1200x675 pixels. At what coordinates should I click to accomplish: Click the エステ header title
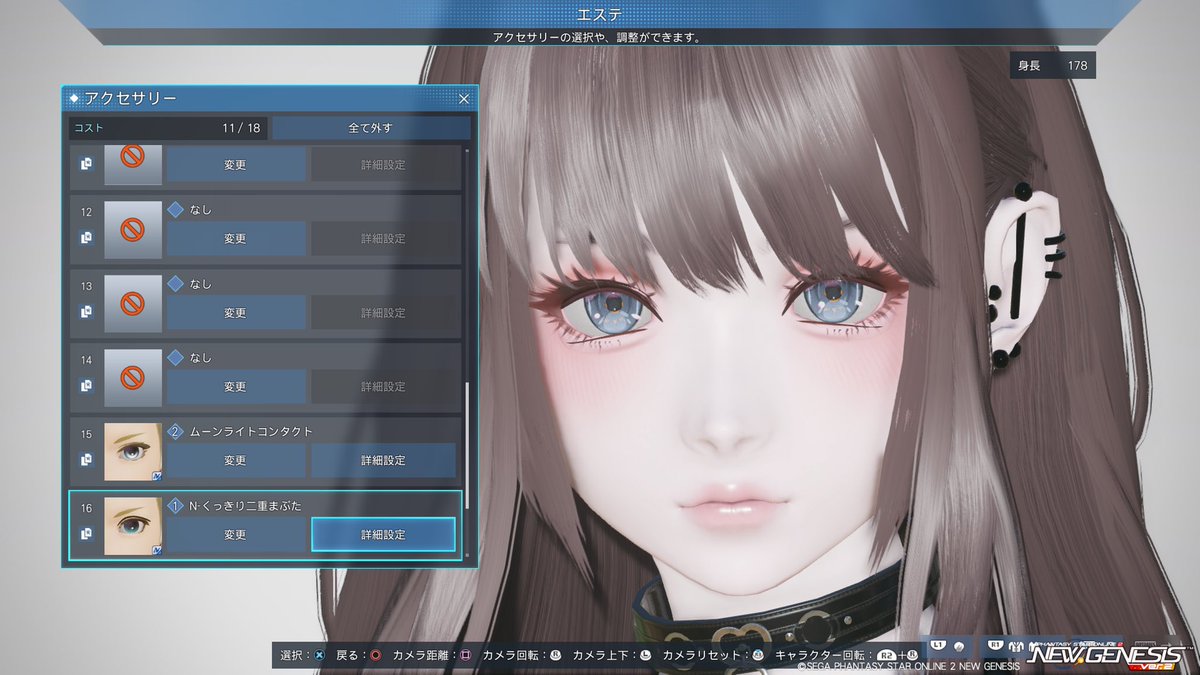click(x=600, y=14)
